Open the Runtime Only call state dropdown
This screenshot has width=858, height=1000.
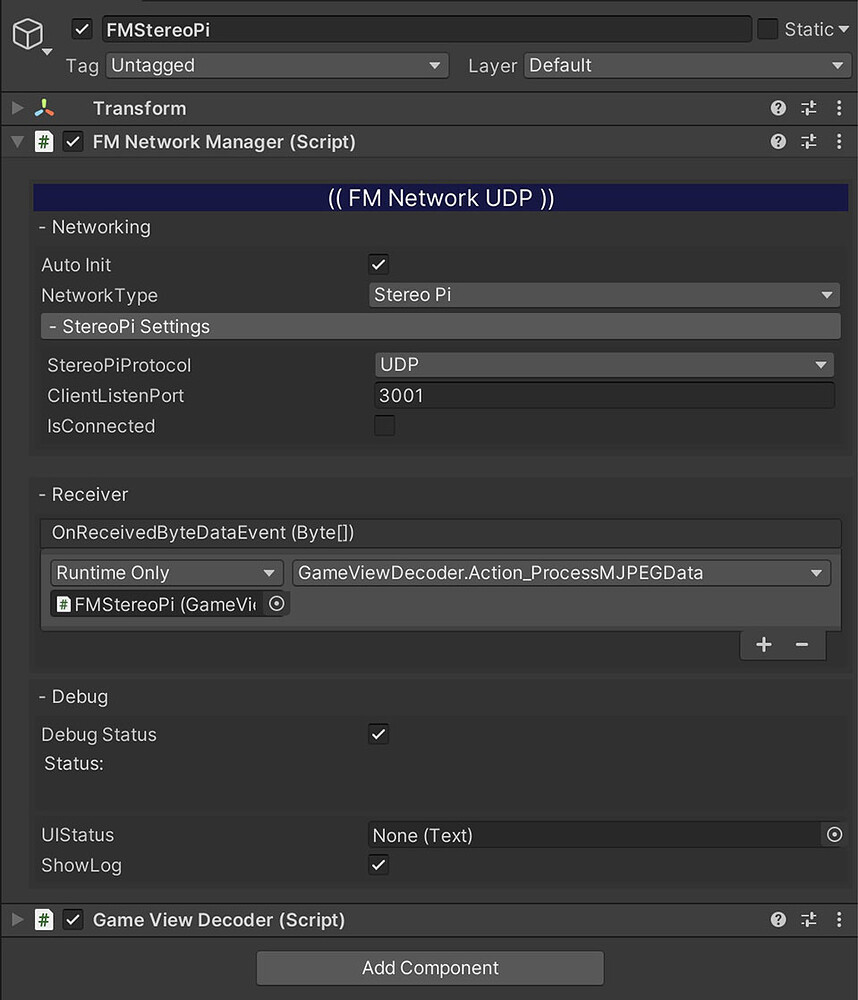166,573
